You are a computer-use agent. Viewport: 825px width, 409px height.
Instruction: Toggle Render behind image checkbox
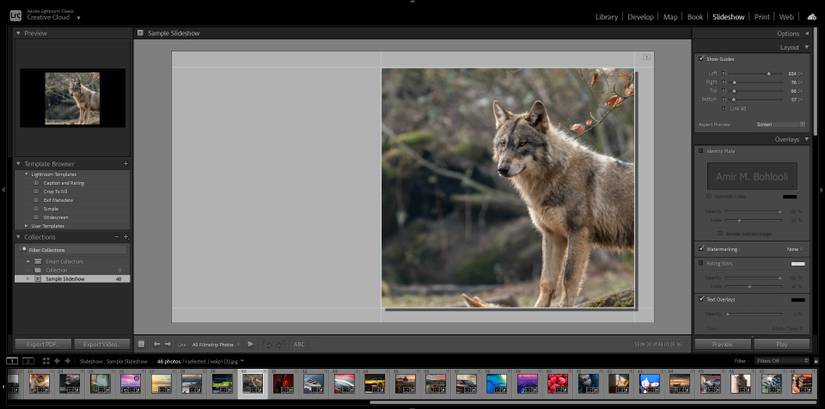pyautogui.click(x=720, y=233)
